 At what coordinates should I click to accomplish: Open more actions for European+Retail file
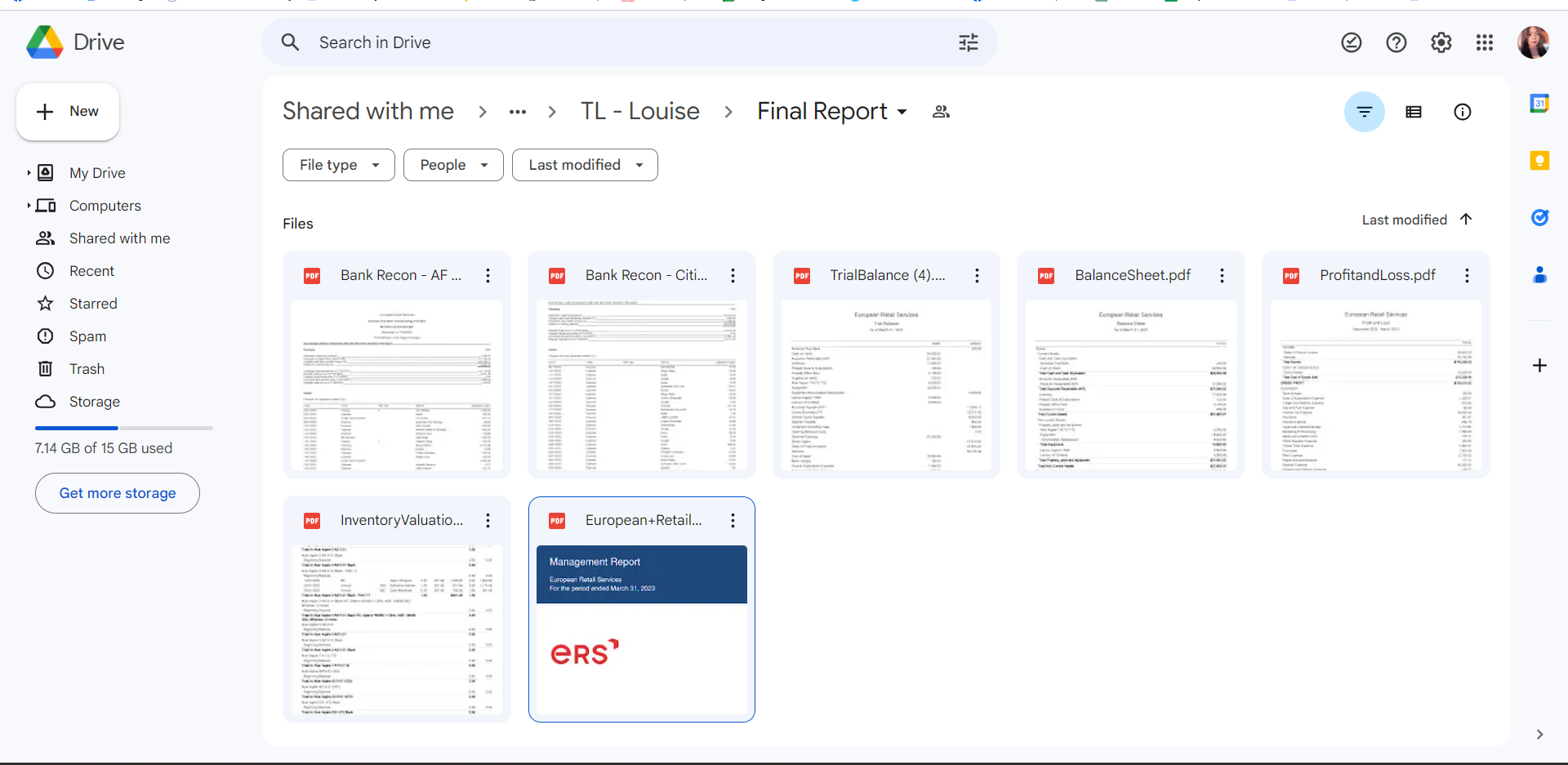click(x=733, y=520)
